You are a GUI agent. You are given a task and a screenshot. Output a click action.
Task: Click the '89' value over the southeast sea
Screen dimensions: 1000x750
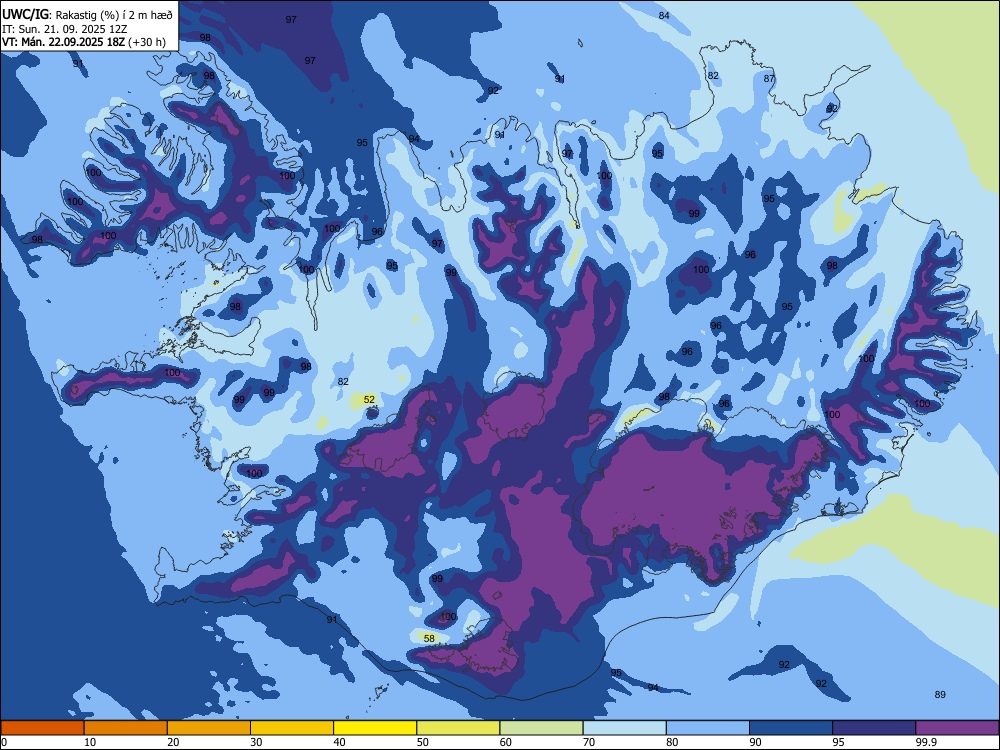click(940, 695)
